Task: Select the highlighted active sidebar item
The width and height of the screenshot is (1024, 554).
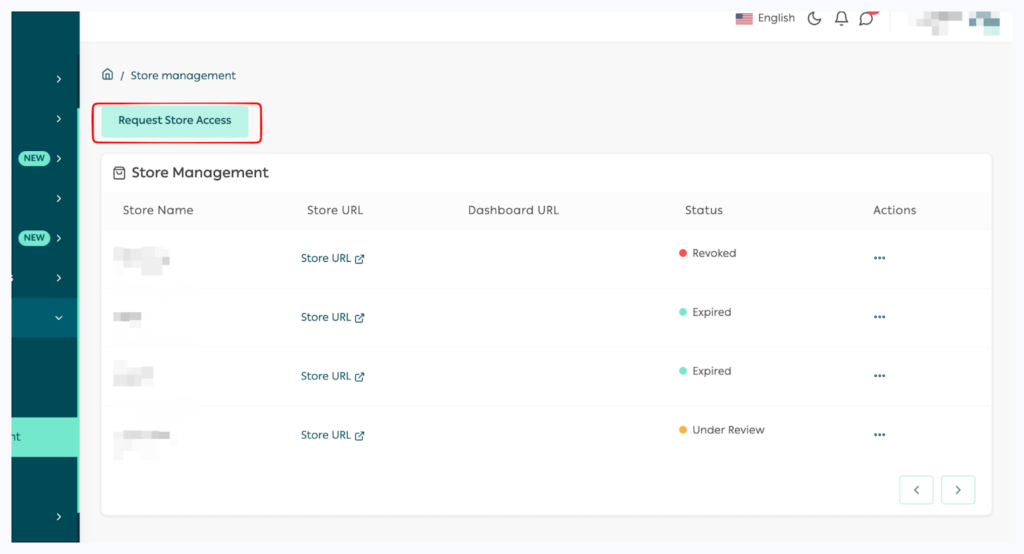Action: click(44, 437)
